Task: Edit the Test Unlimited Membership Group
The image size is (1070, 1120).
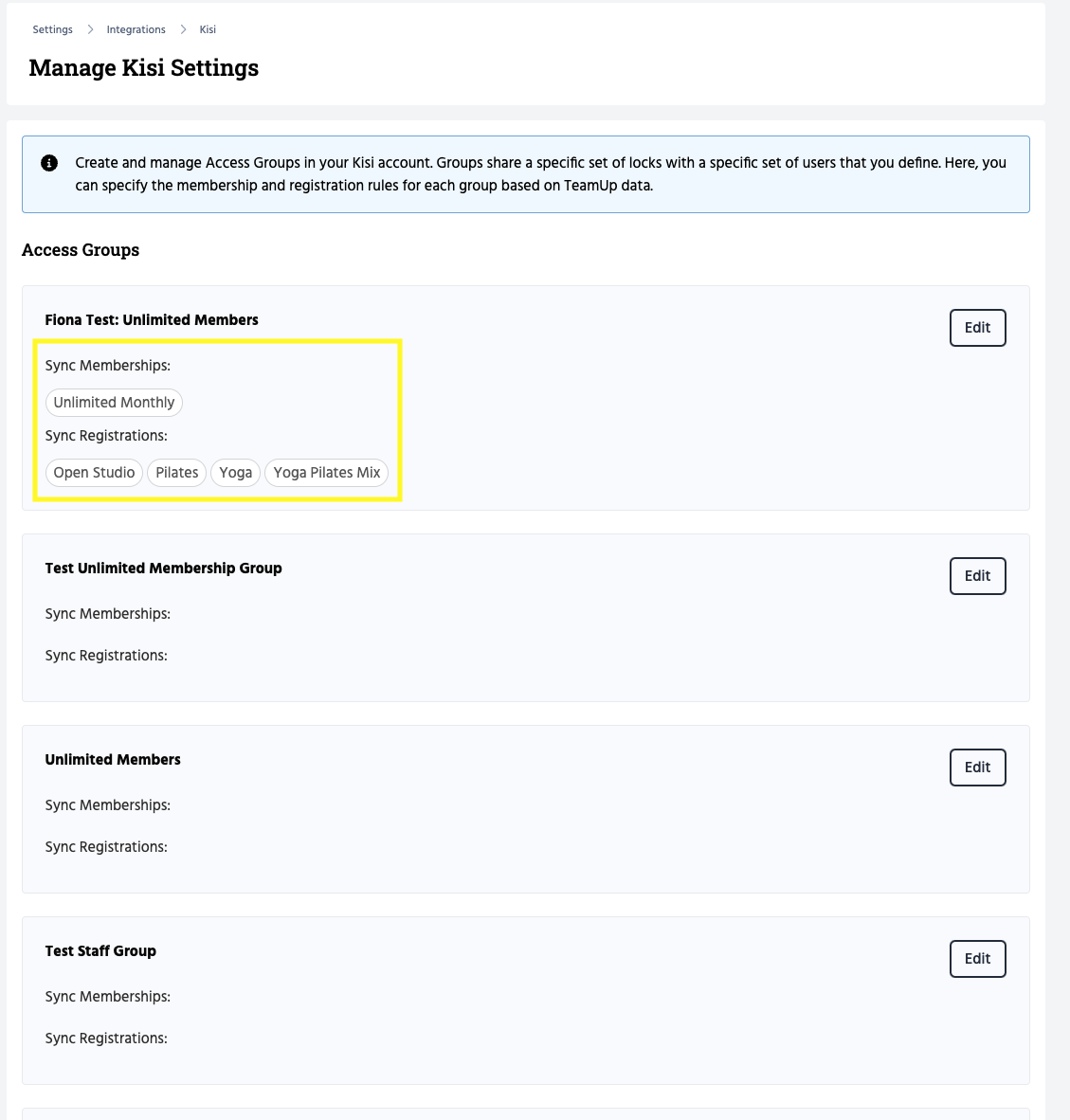Action: tap(977, 576)
